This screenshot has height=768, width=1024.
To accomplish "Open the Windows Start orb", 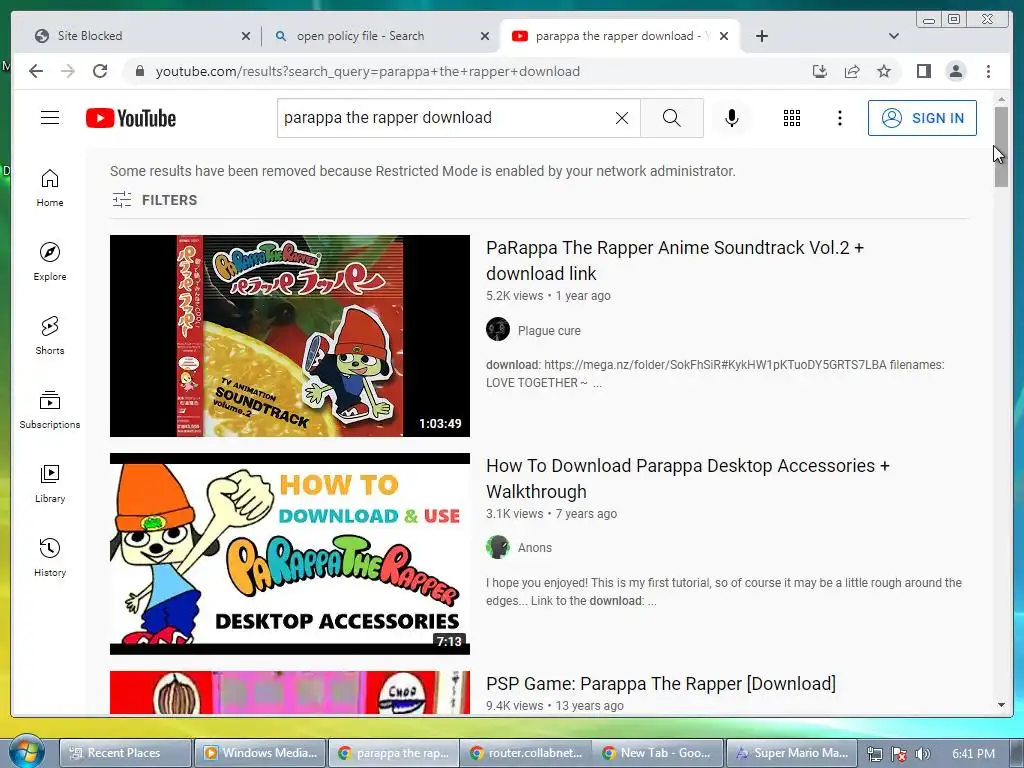I will click(x=25, y=752).
